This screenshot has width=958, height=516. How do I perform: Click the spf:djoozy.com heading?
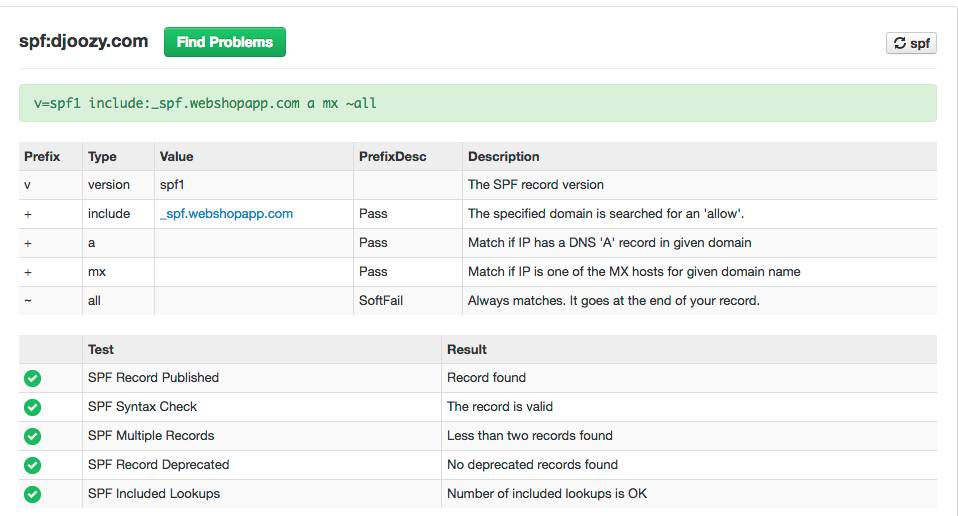pyautogui.click(x=83, y=42)
